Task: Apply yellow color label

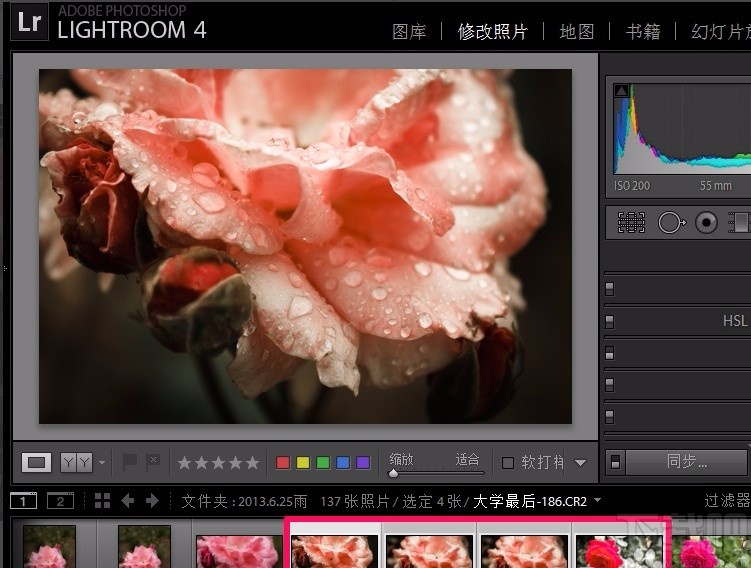Action: coord(303,463)
